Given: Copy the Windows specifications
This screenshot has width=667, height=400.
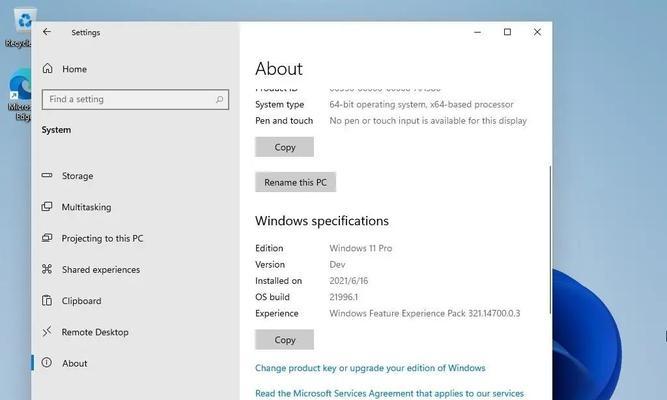Looking at the screenshot, I should (285, 340).
